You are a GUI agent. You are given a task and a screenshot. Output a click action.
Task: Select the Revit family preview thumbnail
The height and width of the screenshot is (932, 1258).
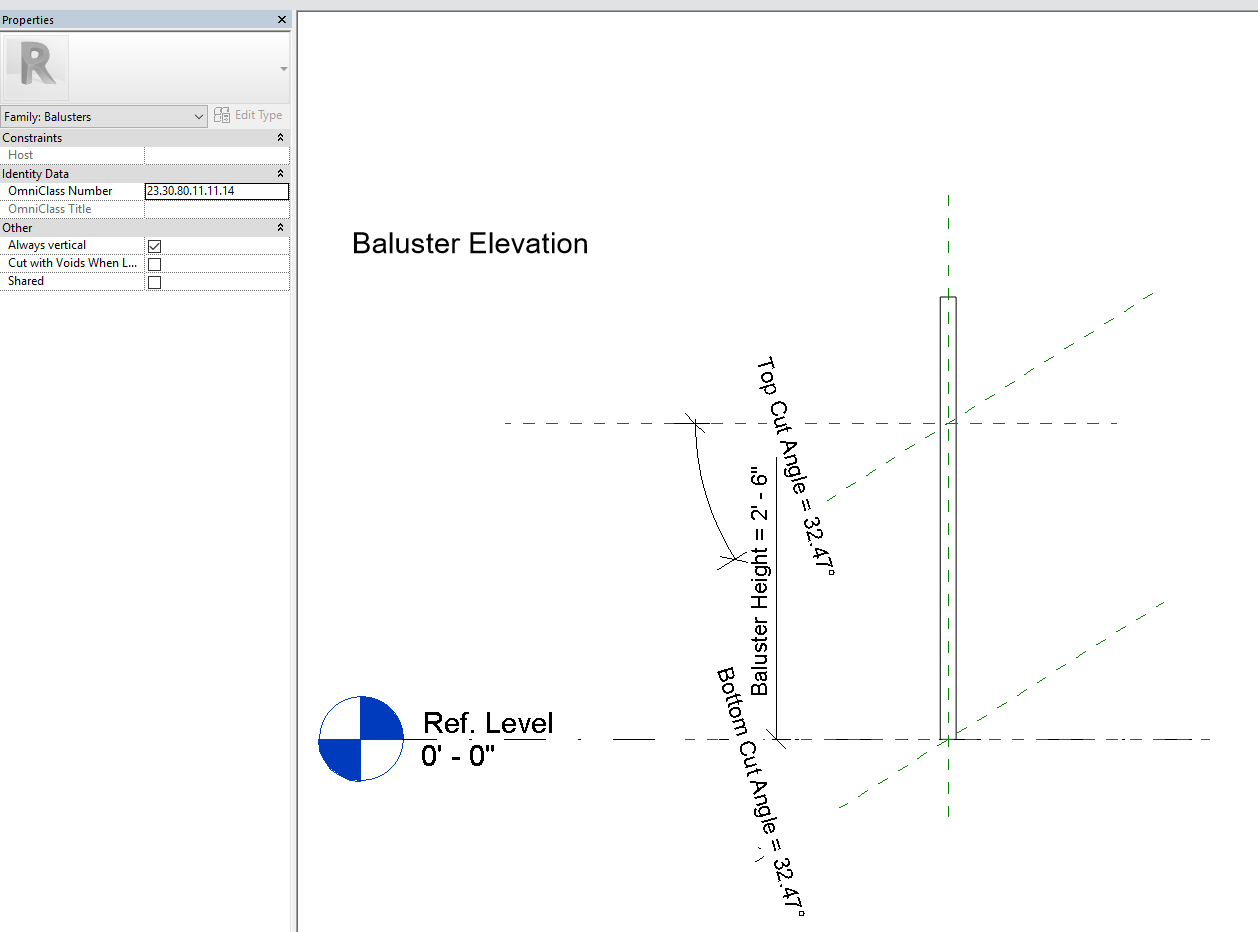[x=35, y=65]
